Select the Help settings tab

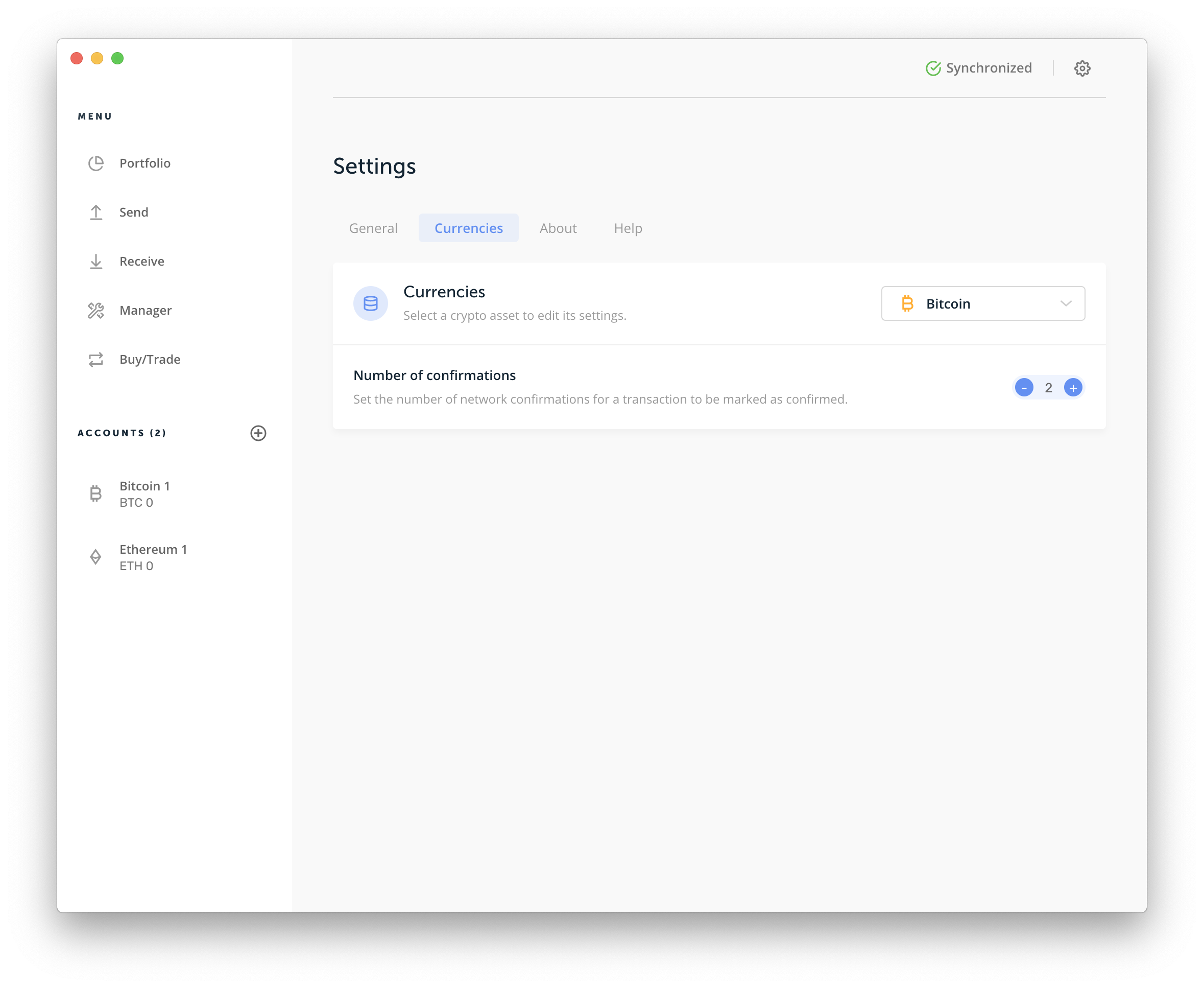[628, 228]
